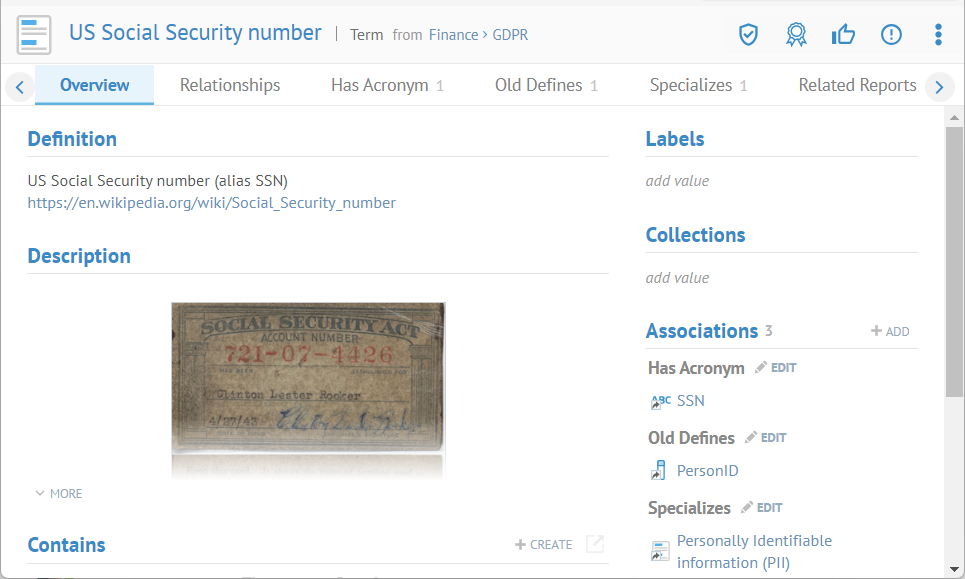Click the exclamation warning icon

(891, 35)
